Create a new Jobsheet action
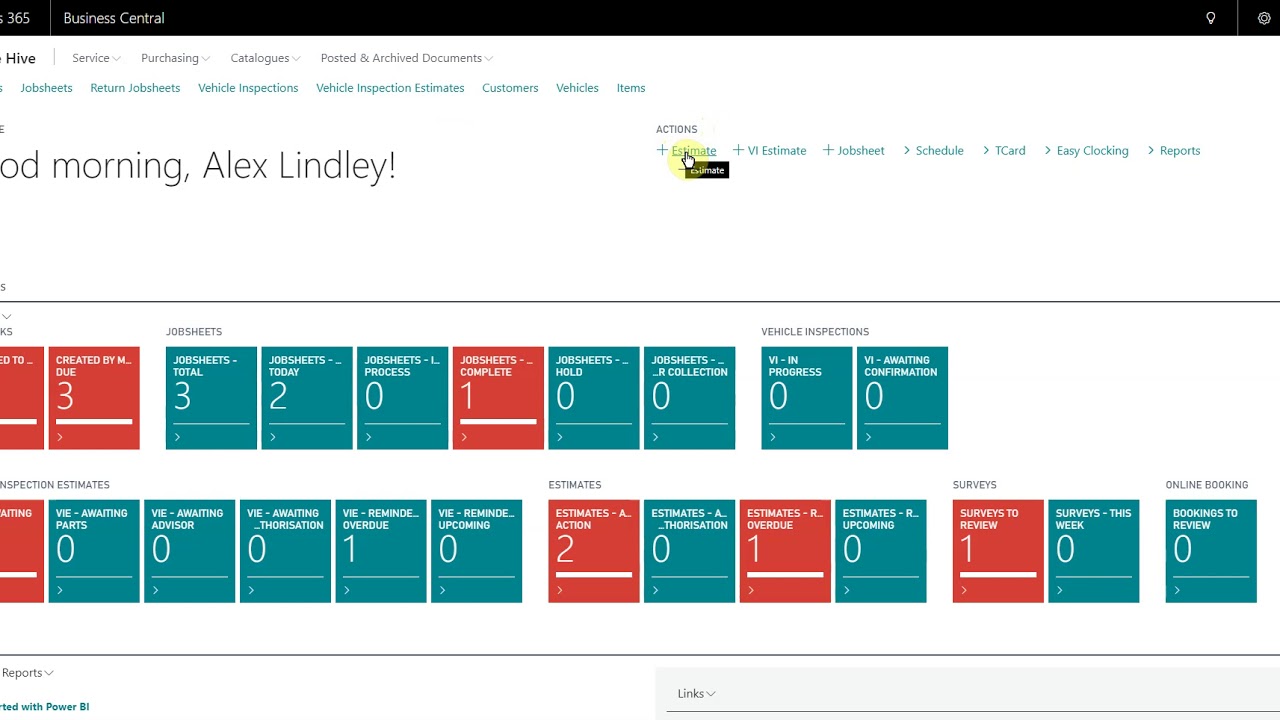The height and width of the screenshot is (720, 1280). pos(853,150)
